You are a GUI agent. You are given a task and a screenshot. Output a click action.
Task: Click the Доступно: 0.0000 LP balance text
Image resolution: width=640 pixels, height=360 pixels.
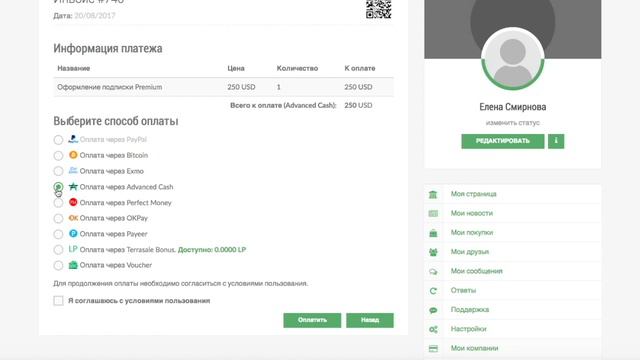[x=212, y=249]
